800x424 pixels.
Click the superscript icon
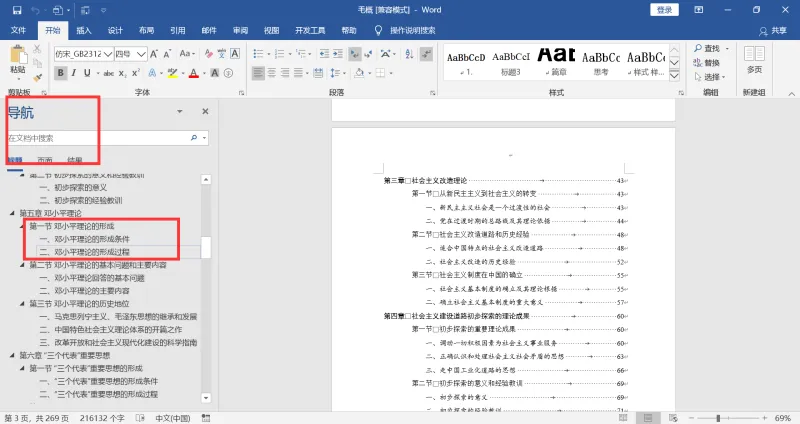pos(136,73)
